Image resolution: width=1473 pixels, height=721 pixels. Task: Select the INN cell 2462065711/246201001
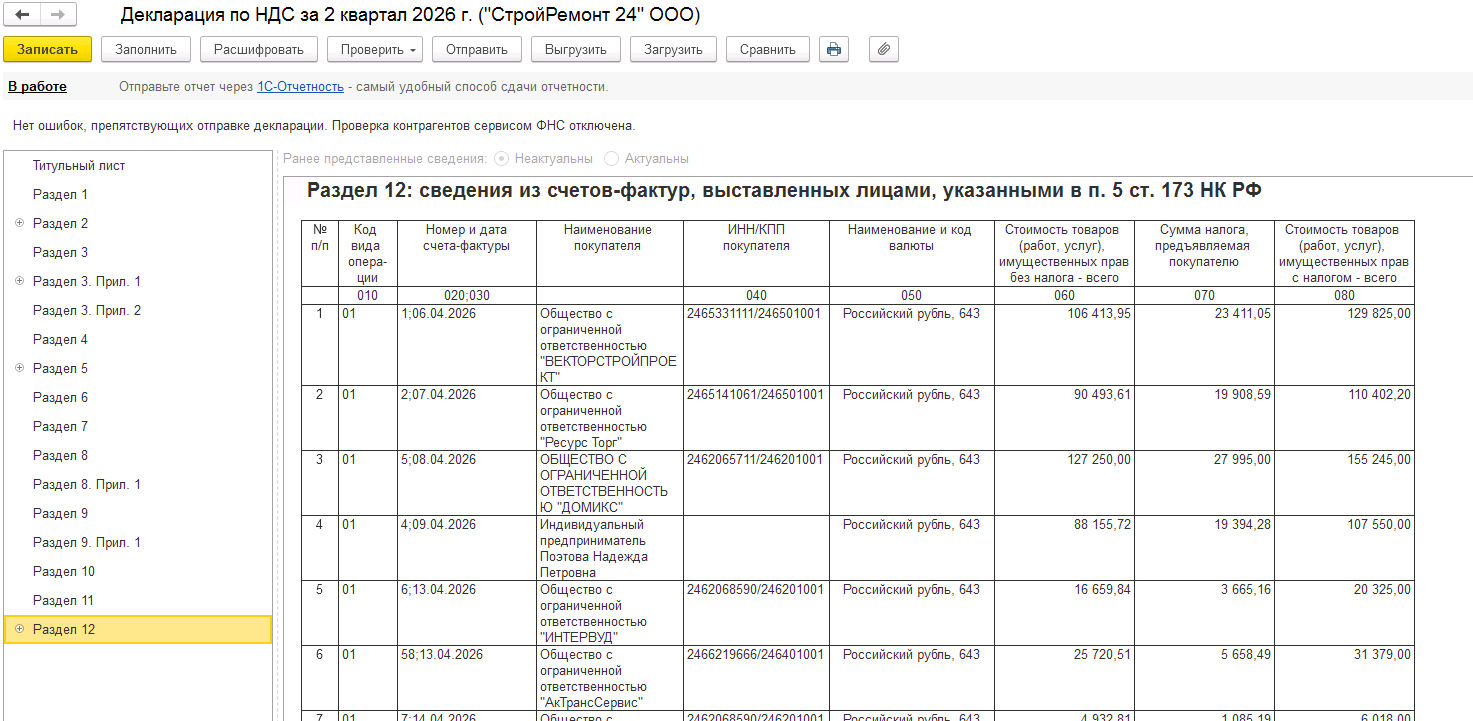click(x=756, y=483)
